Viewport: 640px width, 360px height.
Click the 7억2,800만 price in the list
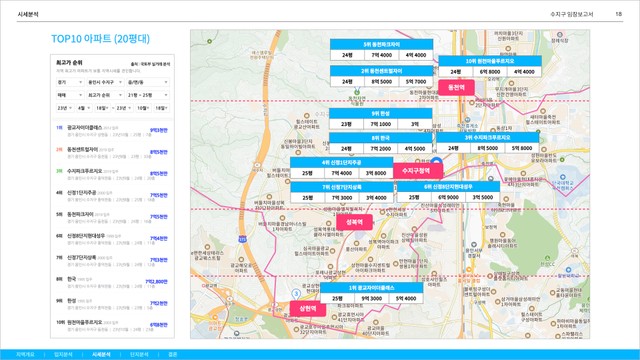pos(157,282)
